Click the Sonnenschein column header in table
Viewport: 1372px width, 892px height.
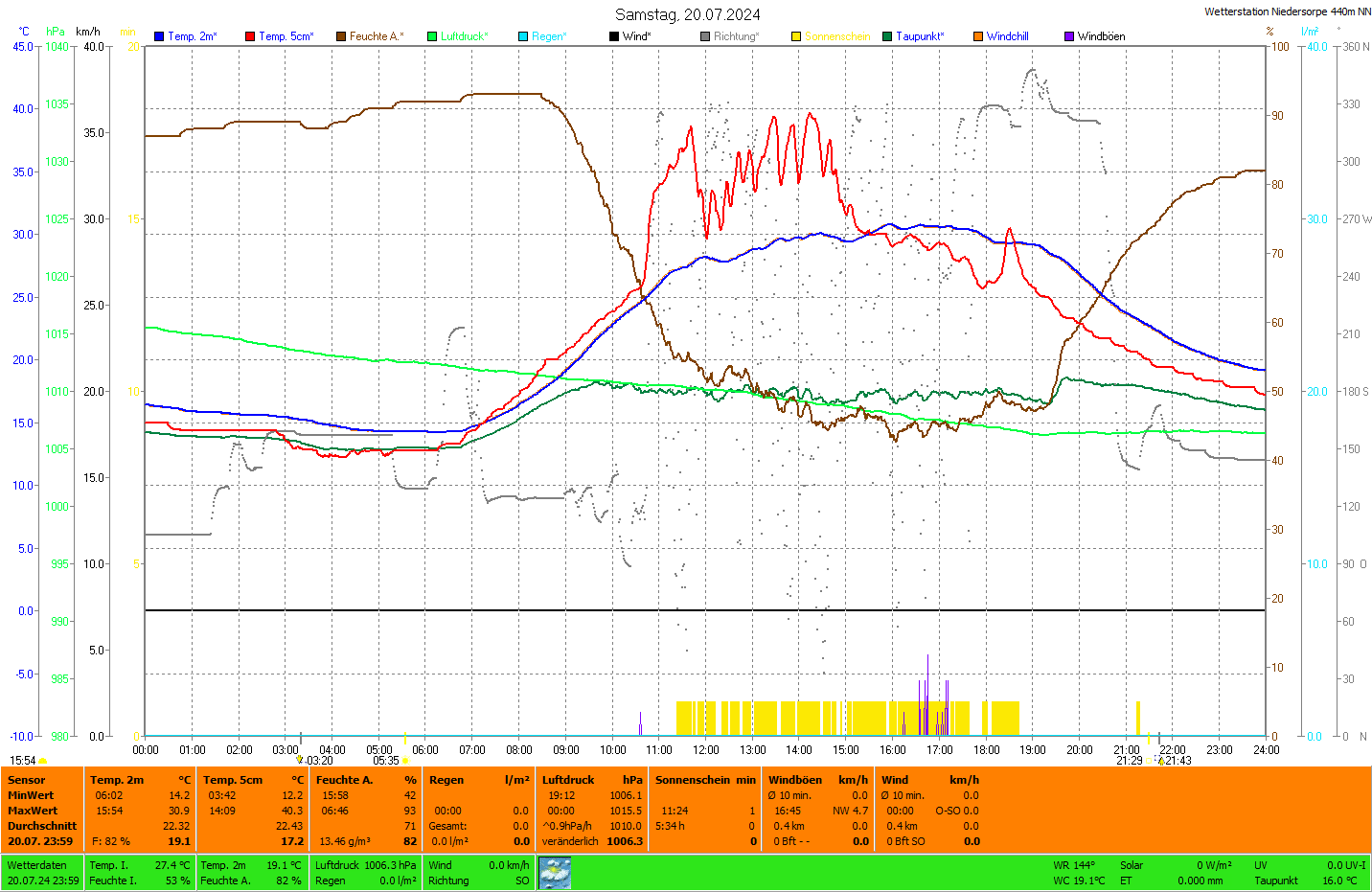pyautogui.click(x=692, y=780)
